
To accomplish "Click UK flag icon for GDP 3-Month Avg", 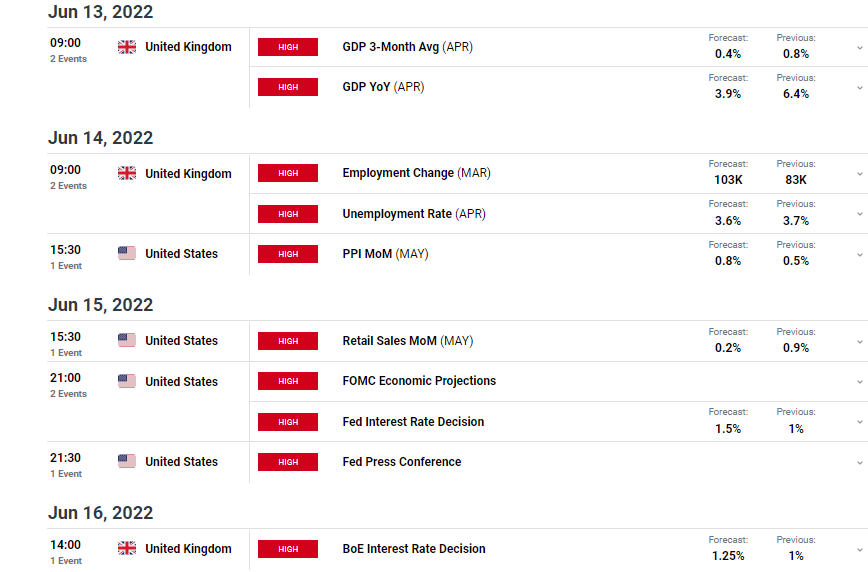I will click(x=127, y=47).
